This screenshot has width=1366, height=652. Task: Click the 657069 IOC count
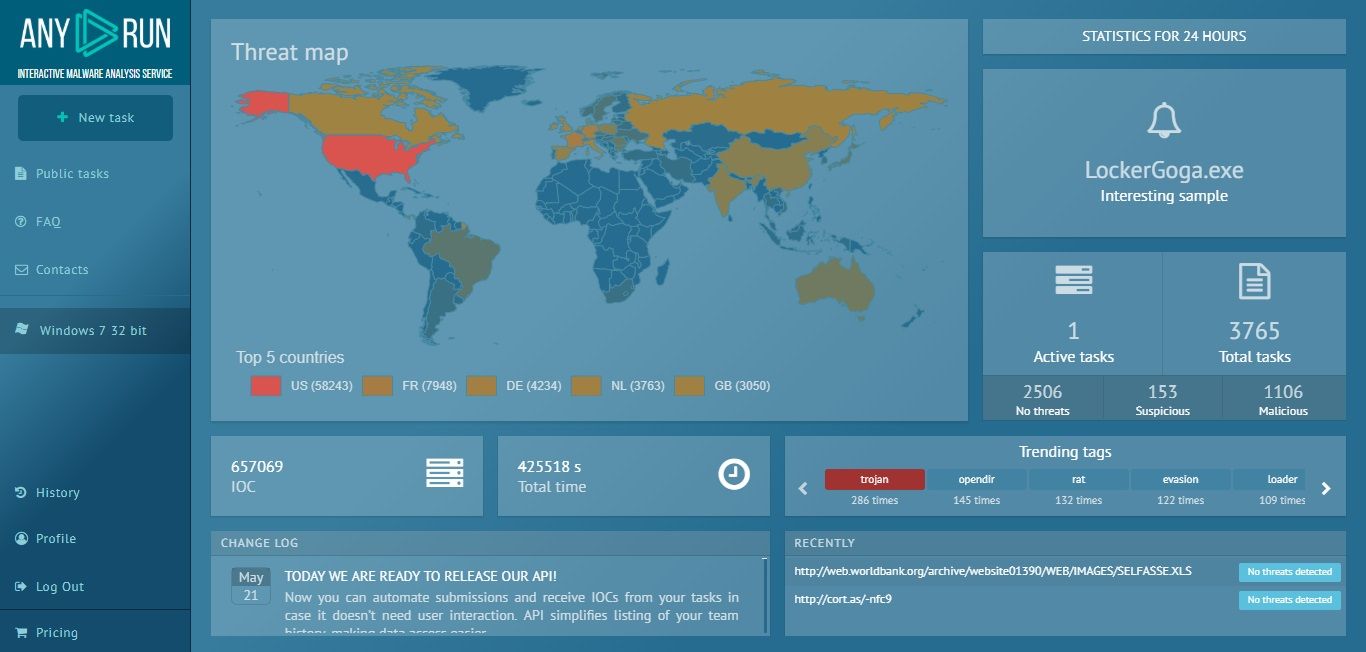pyautogui.click(x=257, y=467)
